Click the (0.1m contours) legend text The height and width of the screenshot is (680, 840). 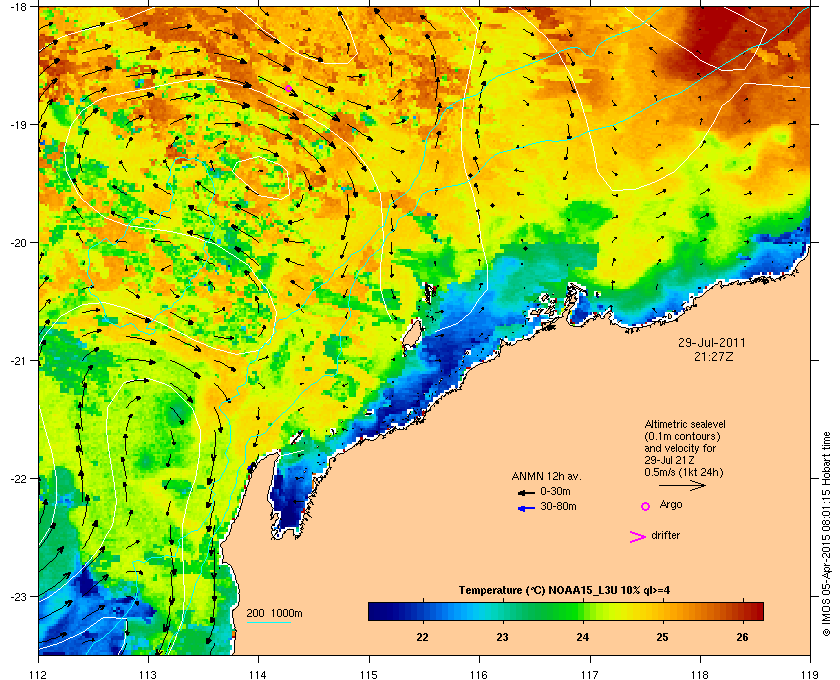[682, 436]
